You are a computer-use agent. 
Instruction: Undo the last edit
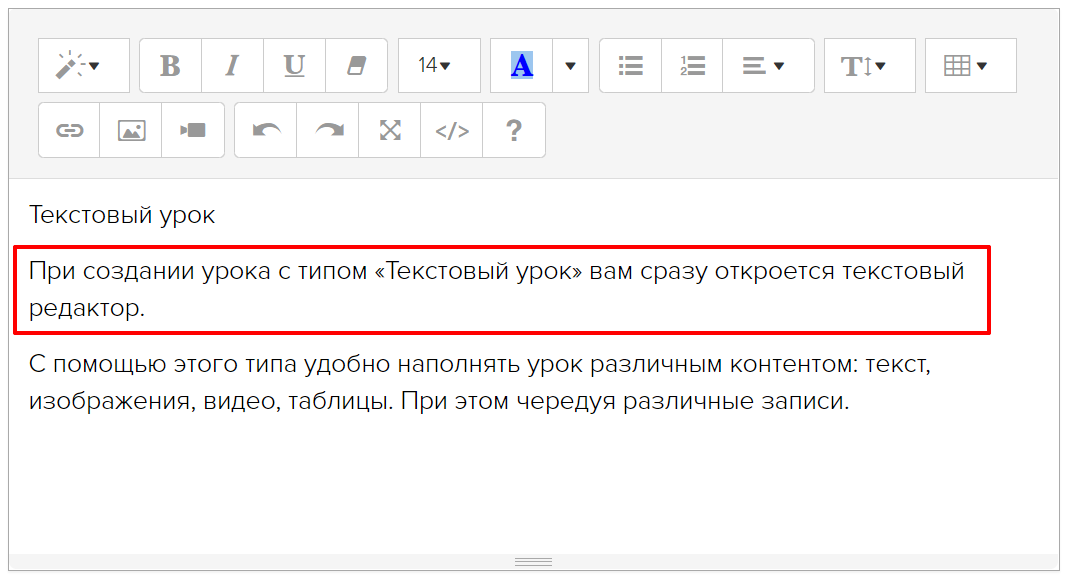[x=266, y=130]
